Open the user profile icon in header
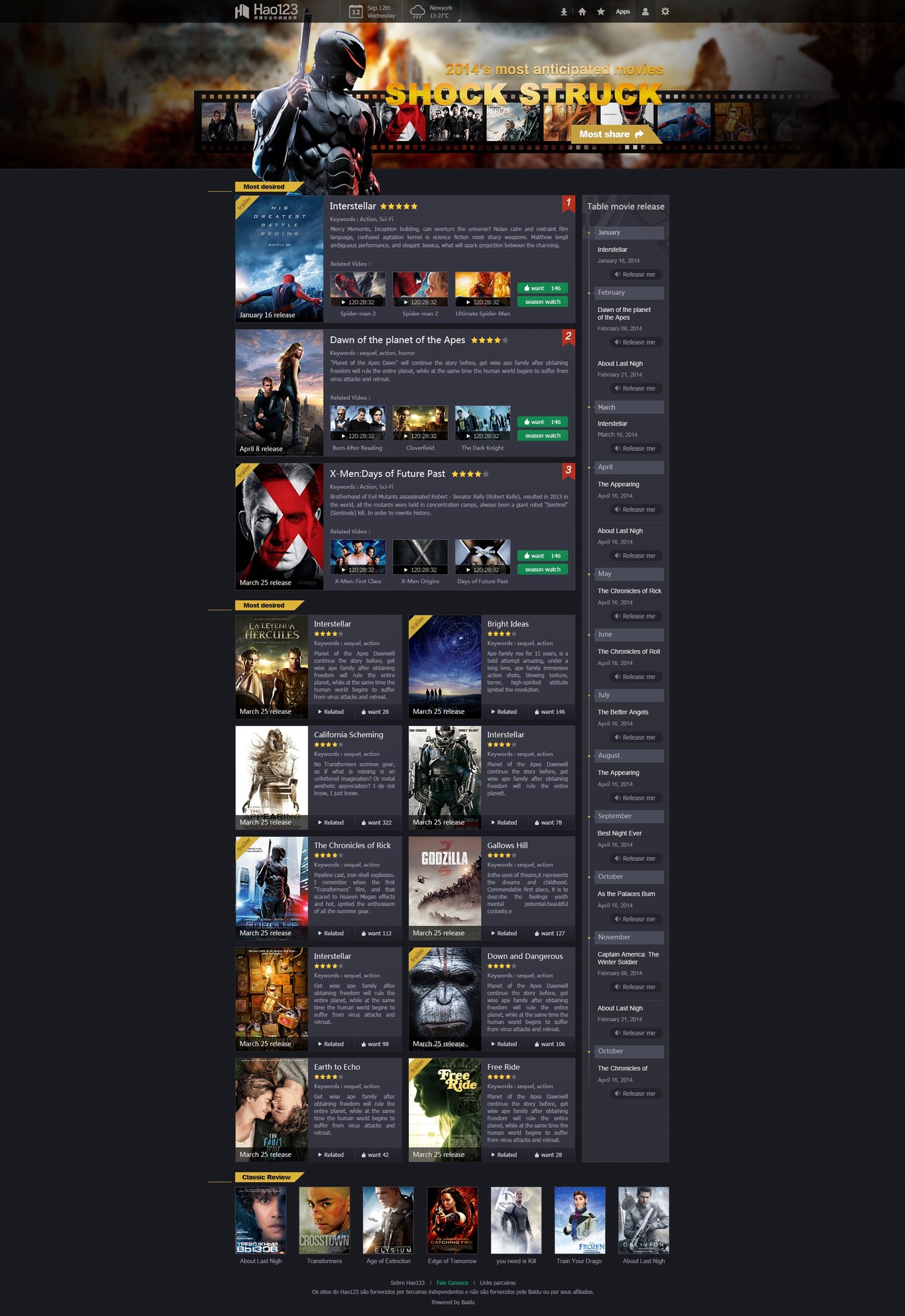Image resolution: width=905 pixels, height=1316 pixels. pyautogui.click(x=645, y=11)
